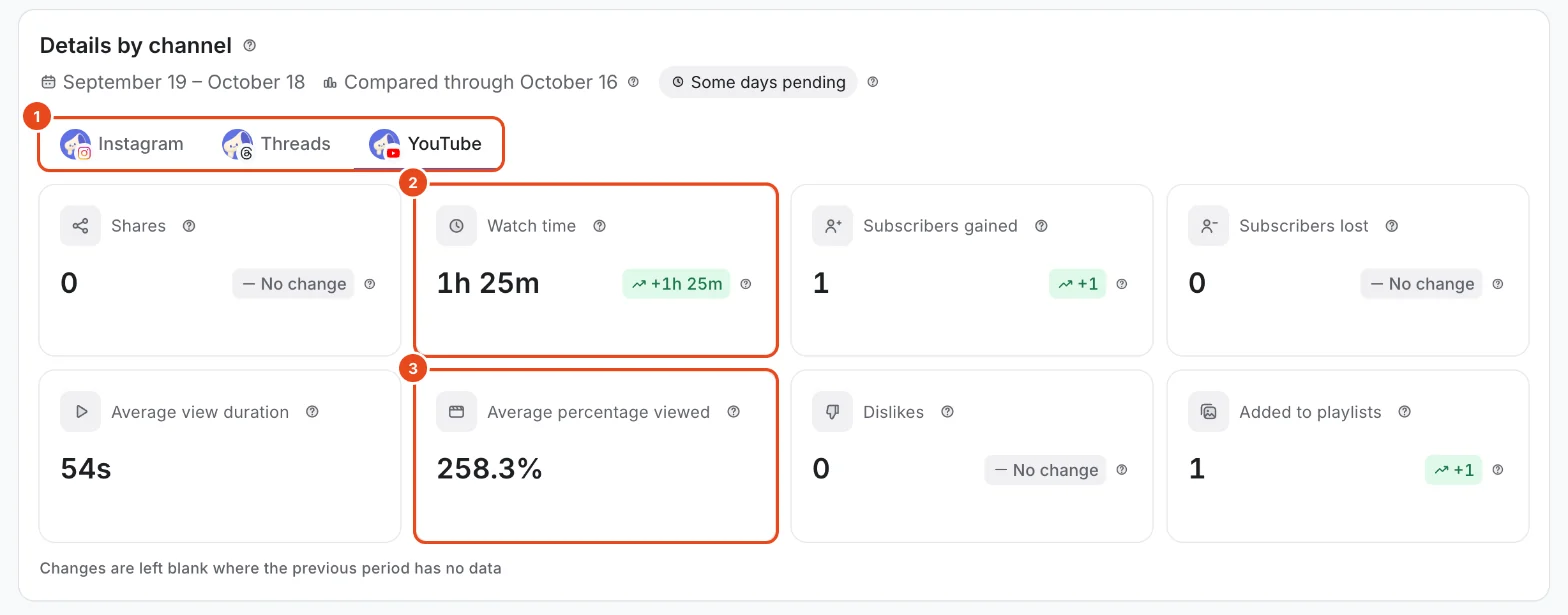The width and height of the screenshot is (1568, 615).
Task: Click the bar chart icon before Compared through October 16
Action: (330, 82)
